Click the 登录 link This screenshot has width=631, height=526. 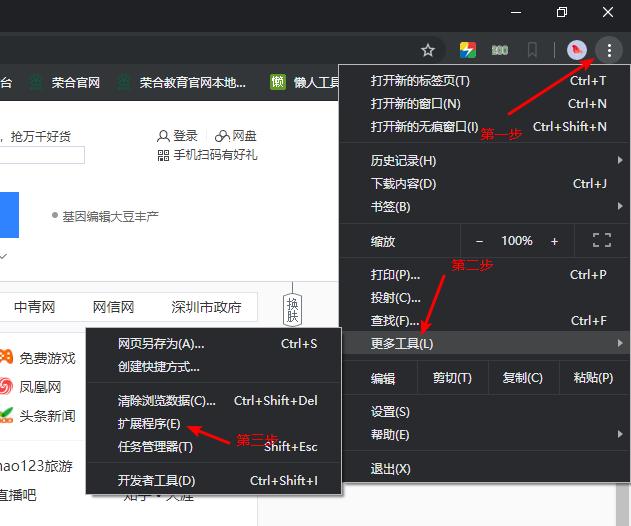[x=186, y=136]
